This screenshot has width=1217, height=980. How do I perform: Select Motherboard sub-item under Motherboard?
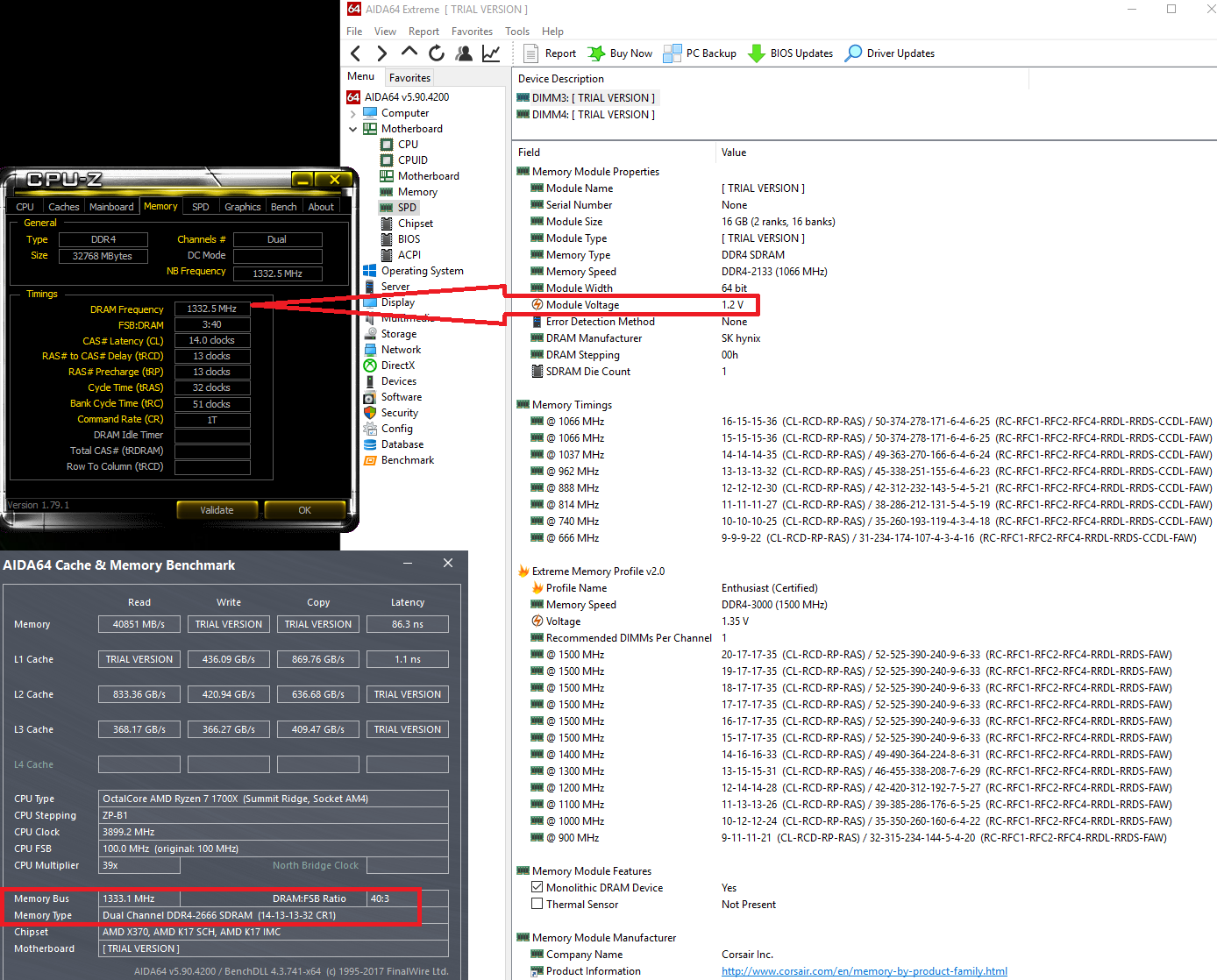point(419,176)
